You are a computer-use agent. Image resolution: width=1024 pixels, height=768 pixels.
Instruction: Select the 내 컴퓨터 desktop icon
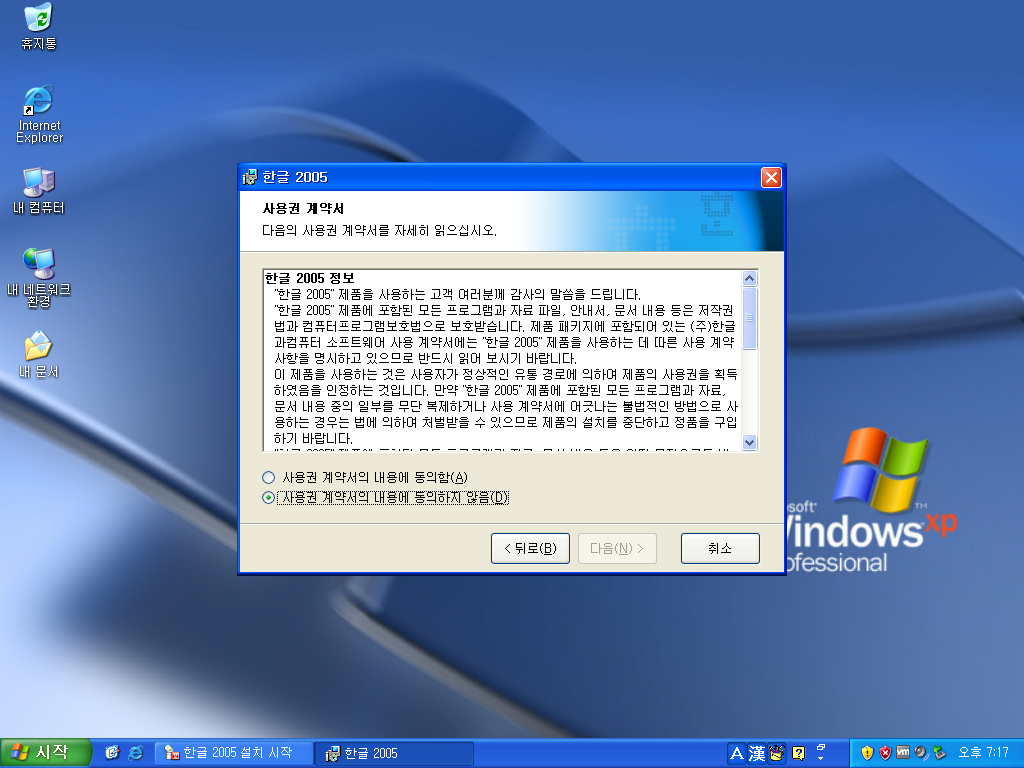[x=39, y=191]
